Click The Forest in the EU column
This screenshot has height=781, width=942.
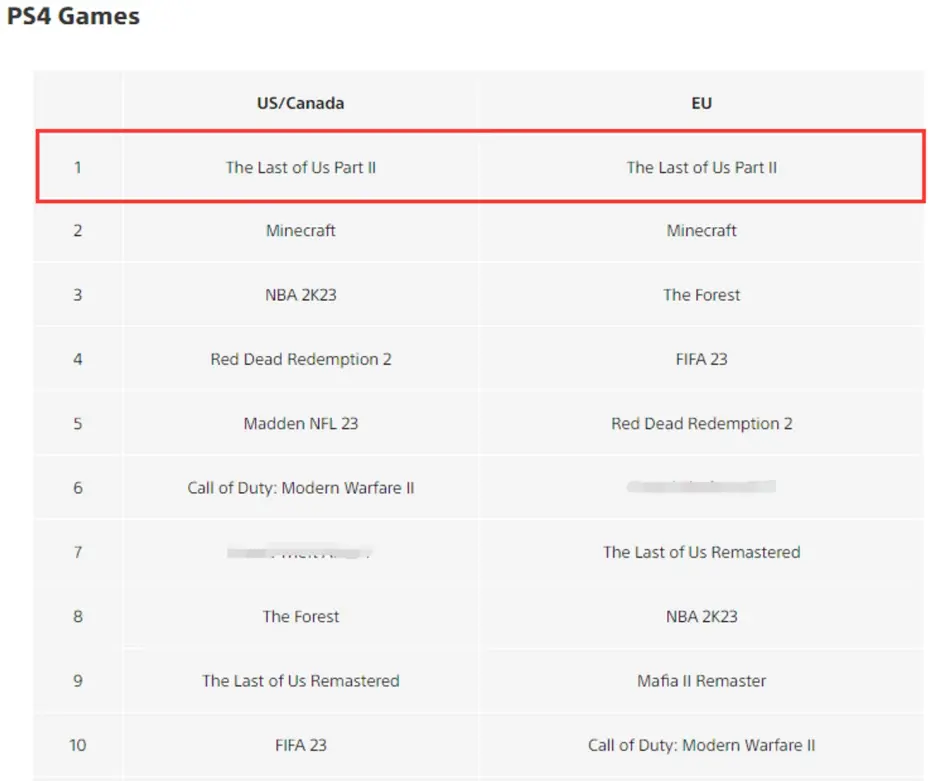pyautogui.click(x=701, y=295)
